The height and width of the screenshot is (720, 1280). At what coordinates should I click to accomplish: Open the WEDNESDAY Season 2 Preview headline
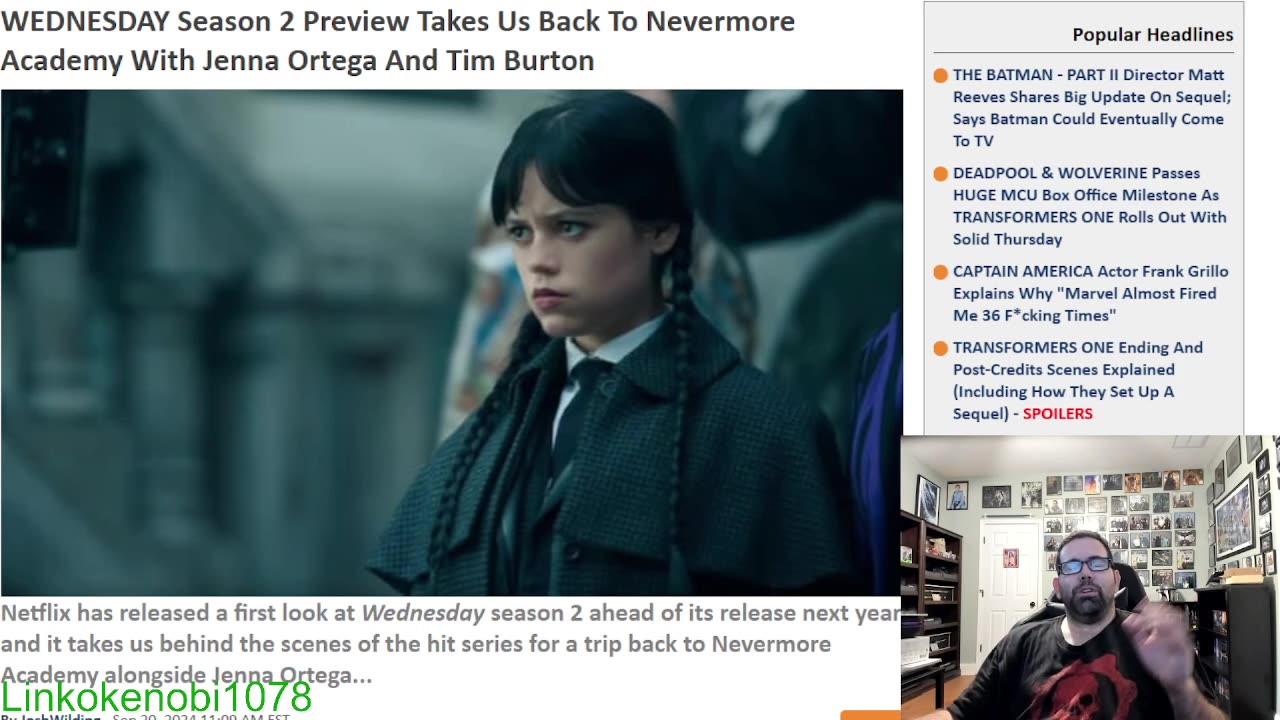(x=398, y=40)
